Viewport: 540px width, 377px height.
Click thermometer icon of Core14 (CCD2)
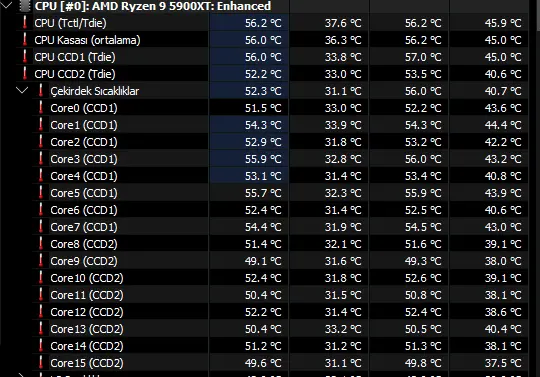tap(41, 345)
